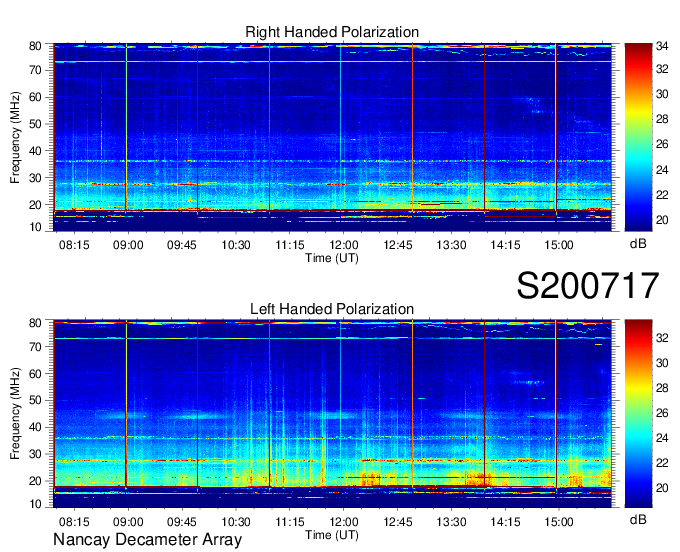This screenshot has width=680, height=552.
Task: Click the "24" value on the lower colorbar
Action: point(662,438)
